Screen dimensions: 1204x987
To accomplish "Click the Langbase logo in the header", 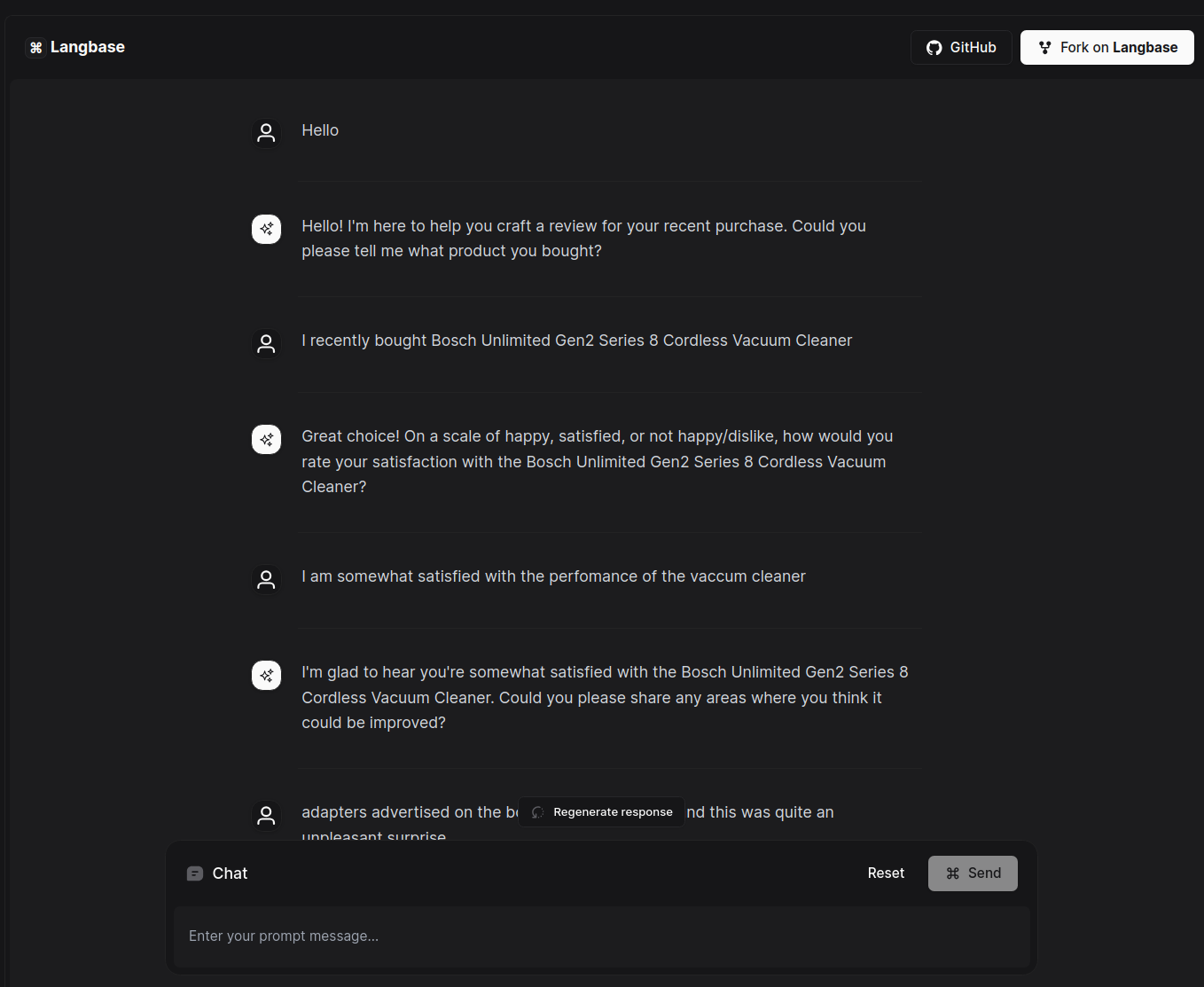I will click(76, 47).
